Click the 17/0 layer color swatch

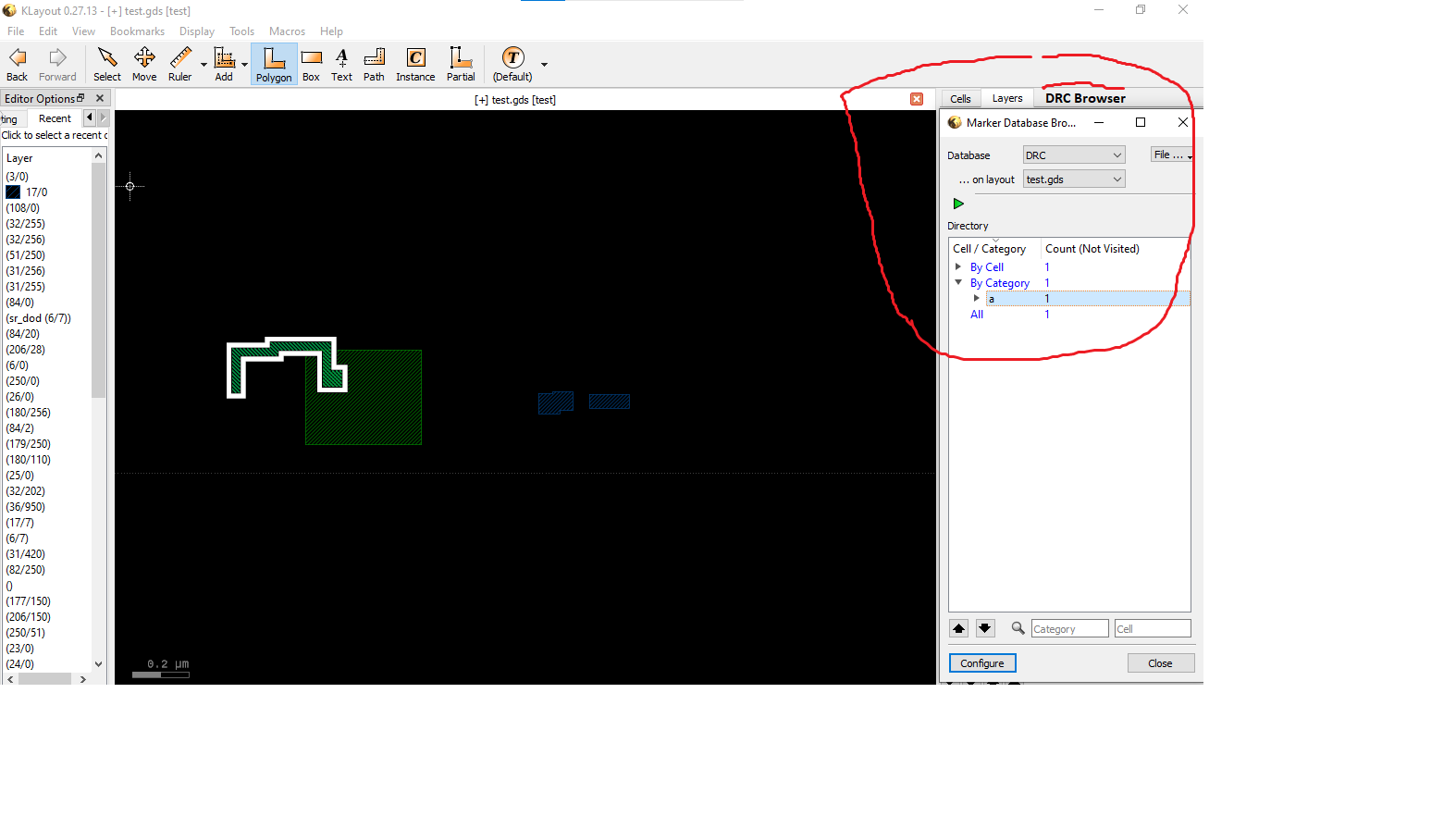coord(13,192)
